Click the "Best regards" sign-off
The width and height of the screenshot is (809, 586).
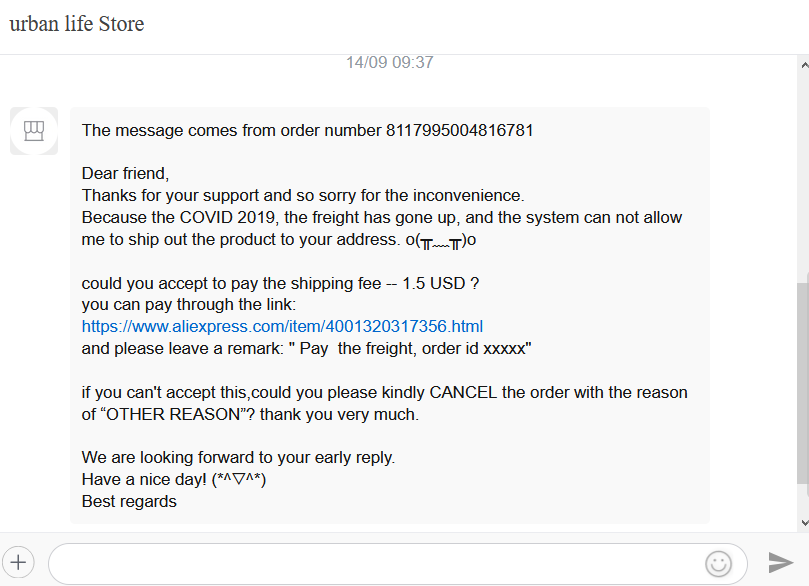(129, 501)
